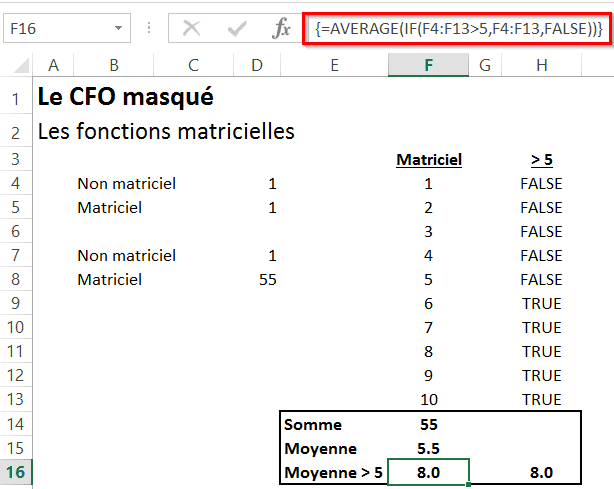Select row 16 header
The height and width of the screenshot is (489, 614).
pos(16,473)
